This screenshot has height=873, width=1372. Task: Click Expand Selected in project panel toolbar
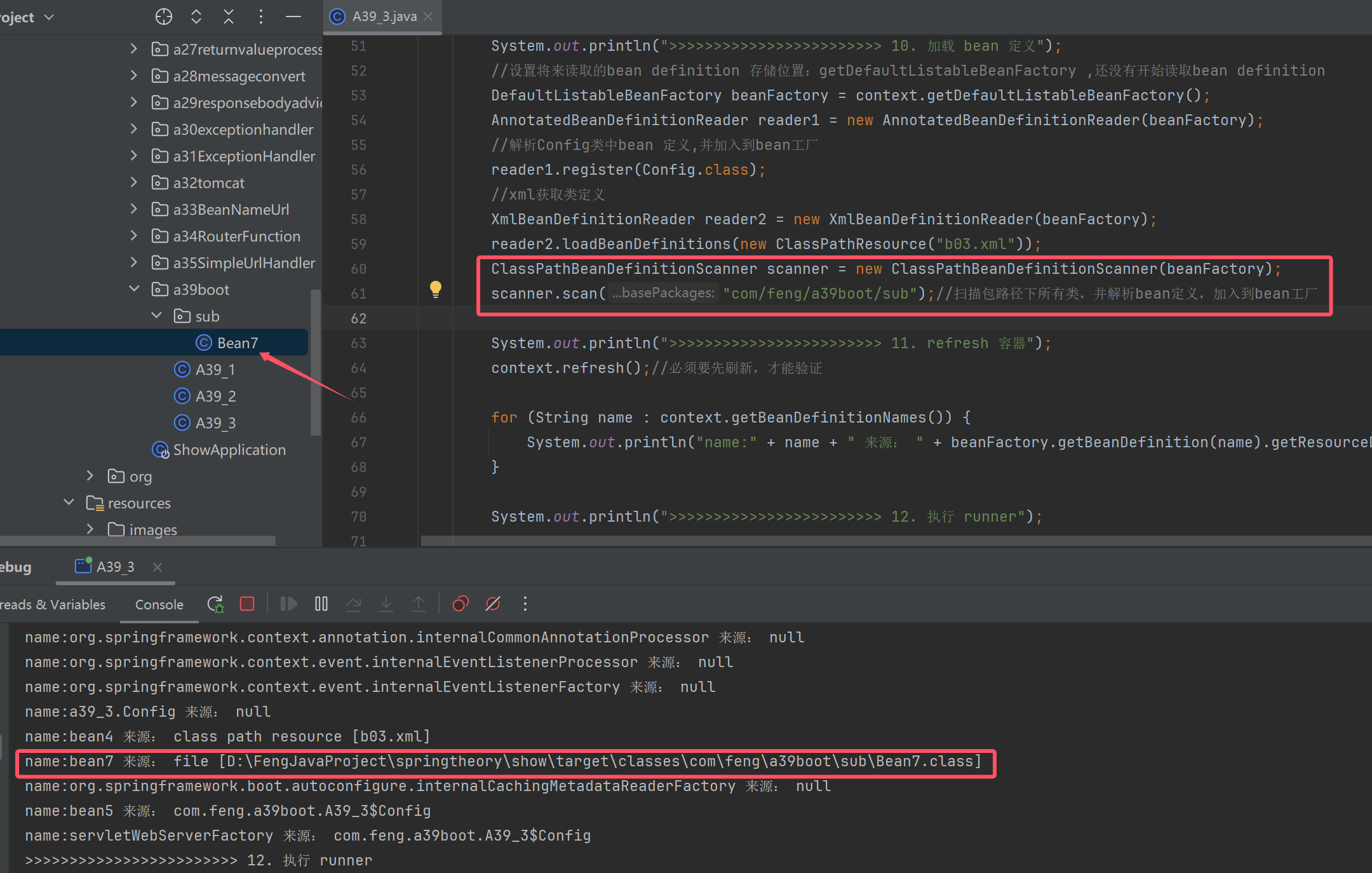(196, 17)
